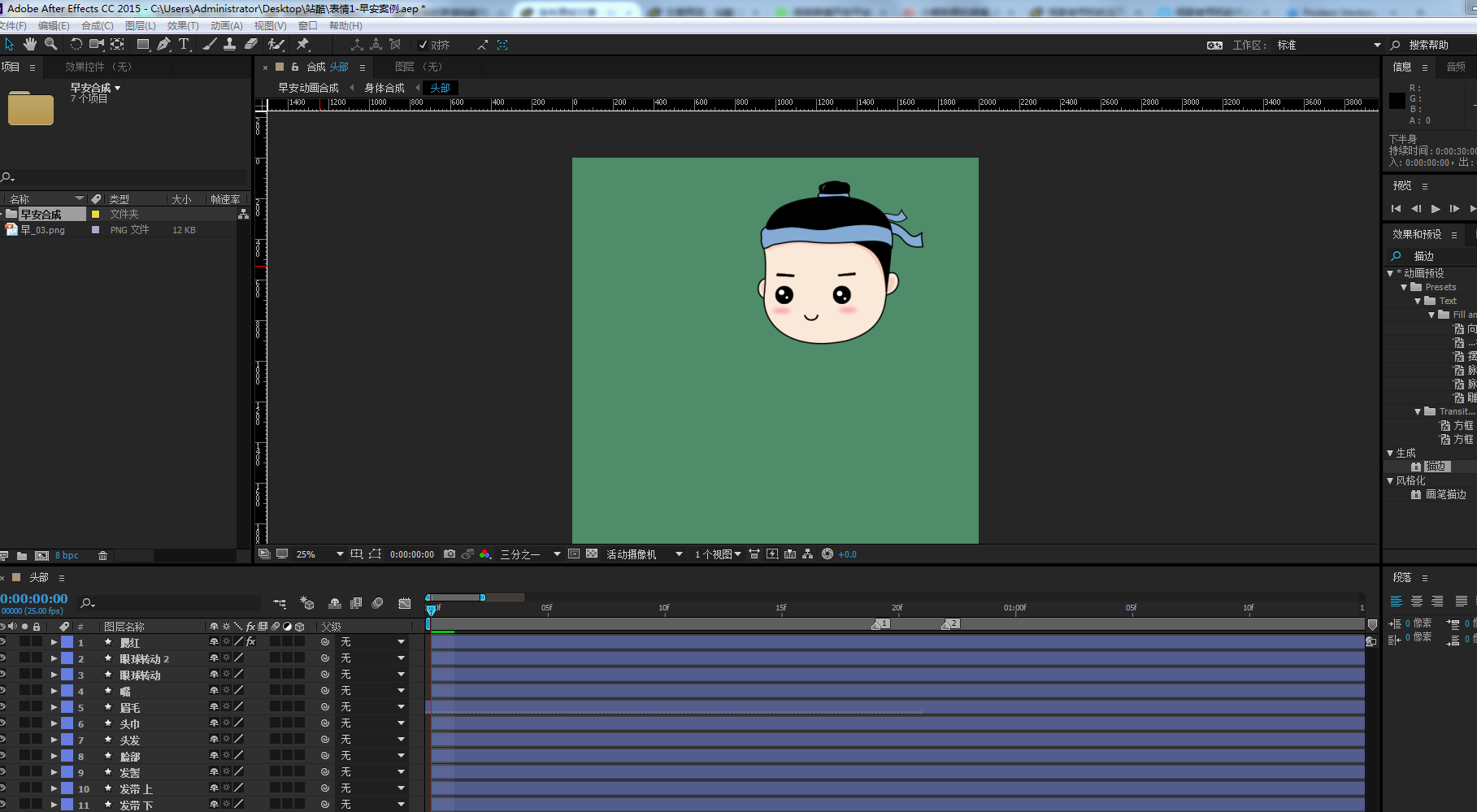Play the preview
The height and width of the screenshot is (812, 1477).
[x=1436, y=209]
